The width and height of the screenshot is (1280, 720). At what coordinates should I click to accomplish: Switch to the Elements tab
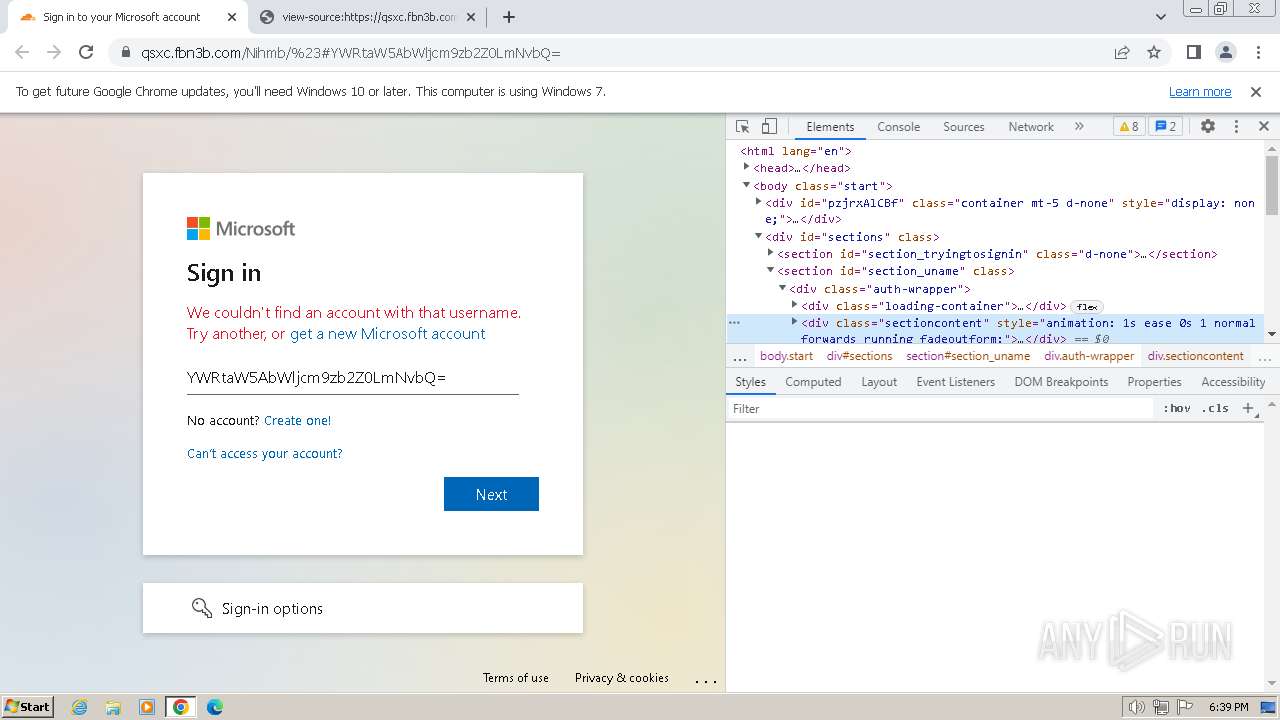point(830,127)
